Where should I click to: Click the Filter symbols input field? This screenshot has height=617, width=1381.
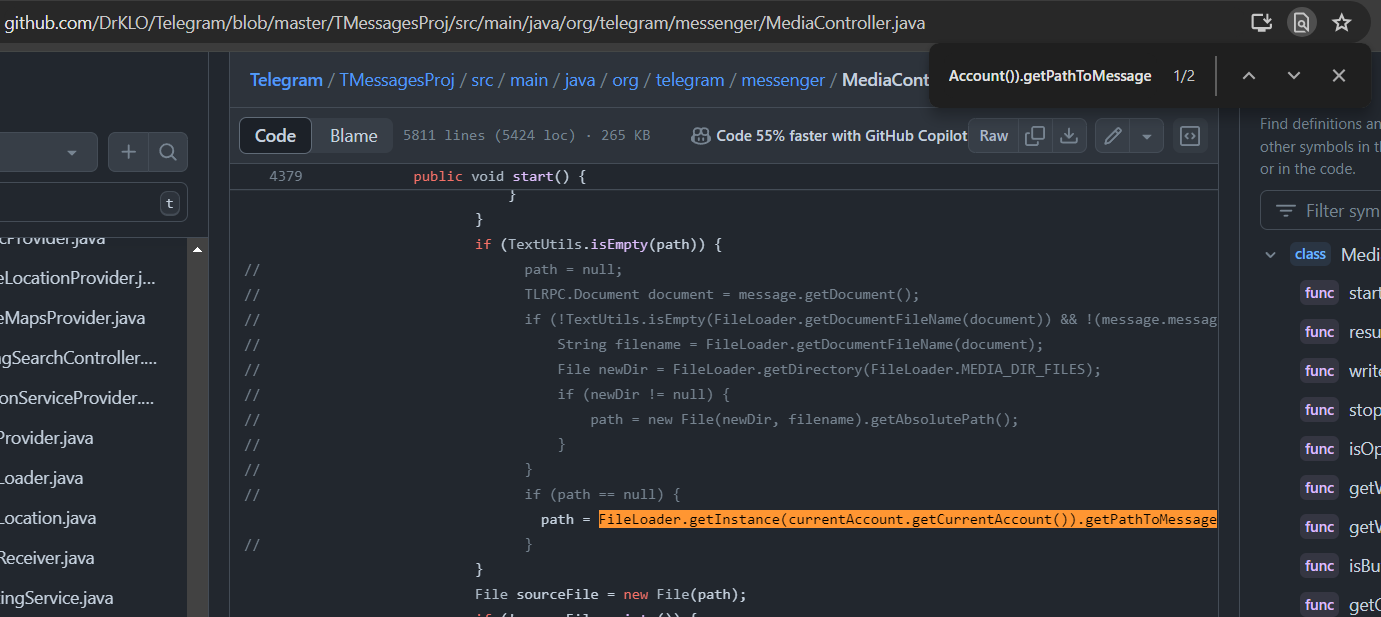[1321, 211]
